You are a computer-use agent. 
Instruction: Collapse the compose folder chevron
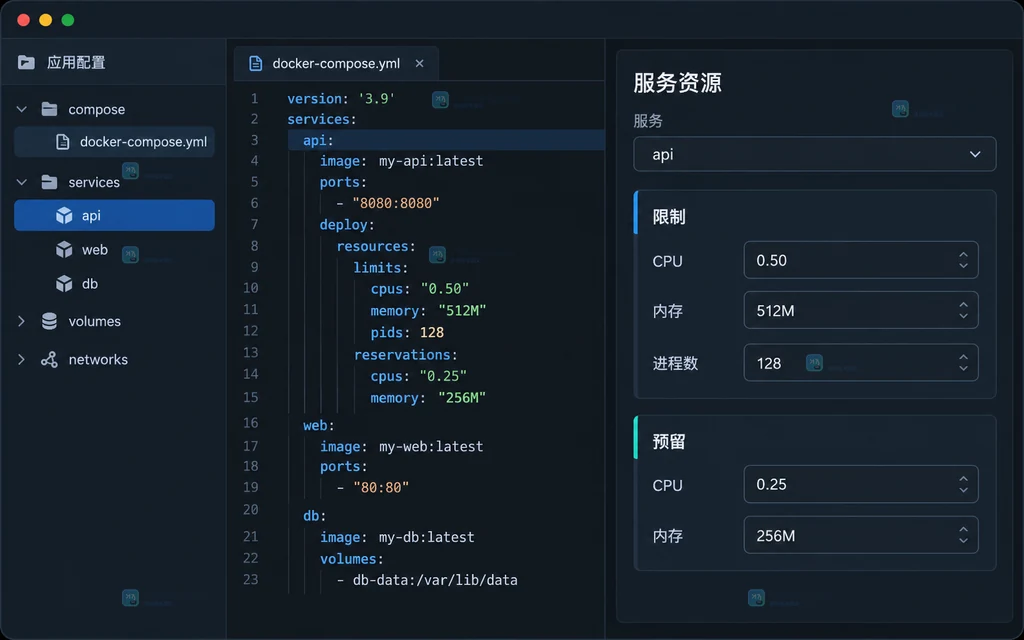22,109
